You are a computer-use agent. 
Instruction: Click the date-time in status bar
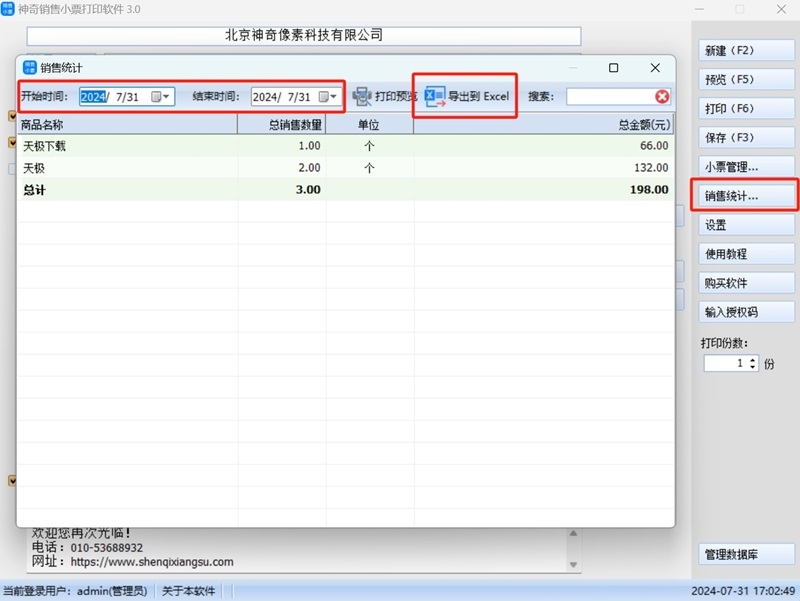743,591
